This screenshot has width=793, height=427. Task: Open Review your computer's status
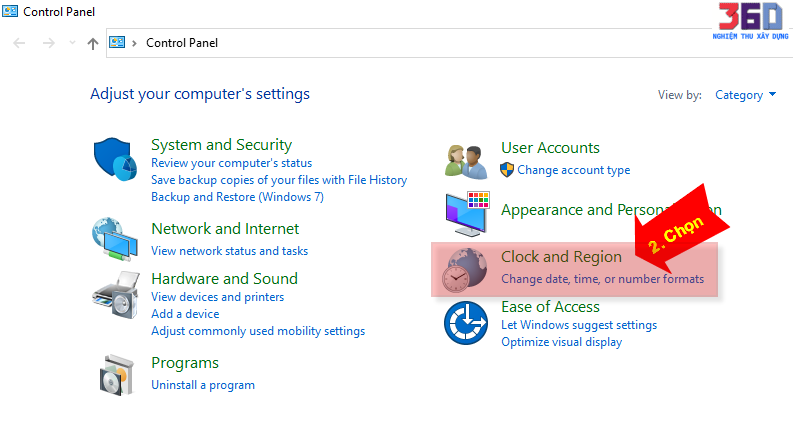pos(232,163)
